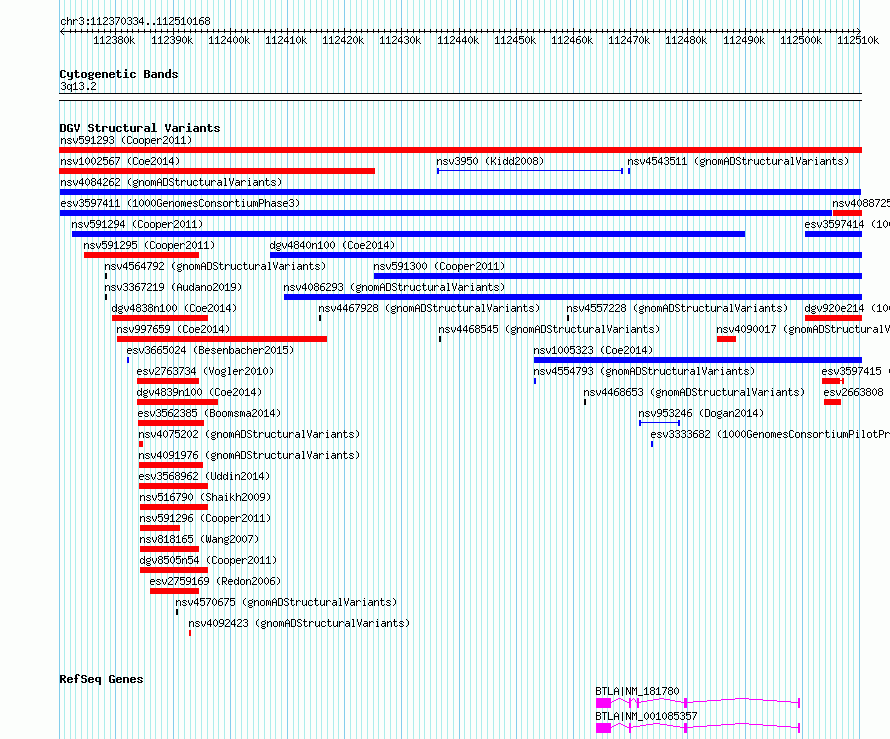Click the nsv591296 (Cooper2011) label
Image resolution: width=890 pixels, height=739 pixels.
coord(205,518)
